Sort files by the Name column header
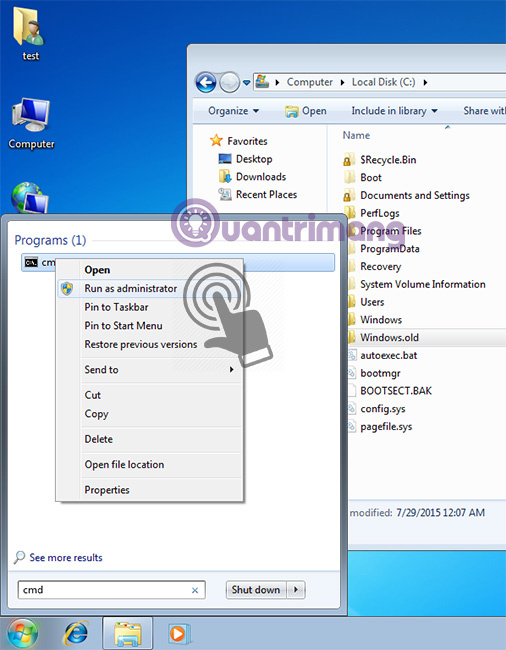 [x=356, y=135]
